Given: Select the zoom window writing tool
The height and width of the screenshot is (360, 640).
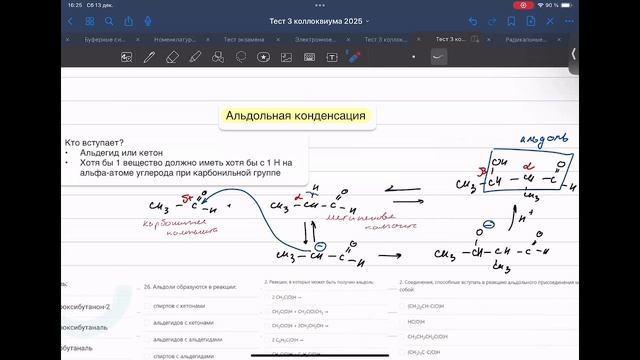Looking at the screenshot, I should pos(127,57).
